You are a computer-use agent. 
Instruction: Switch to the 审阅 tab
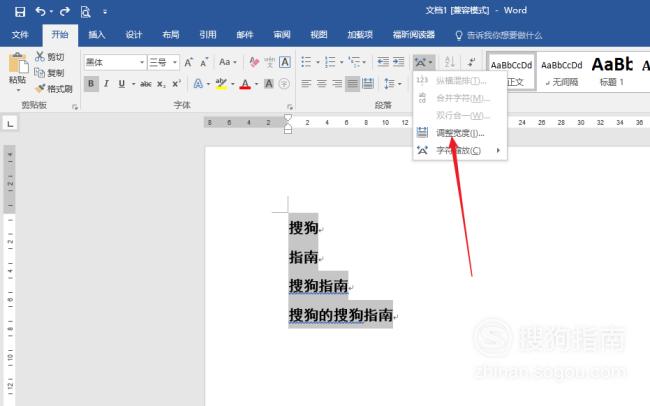pyautogui.click(x=282, y=35)
